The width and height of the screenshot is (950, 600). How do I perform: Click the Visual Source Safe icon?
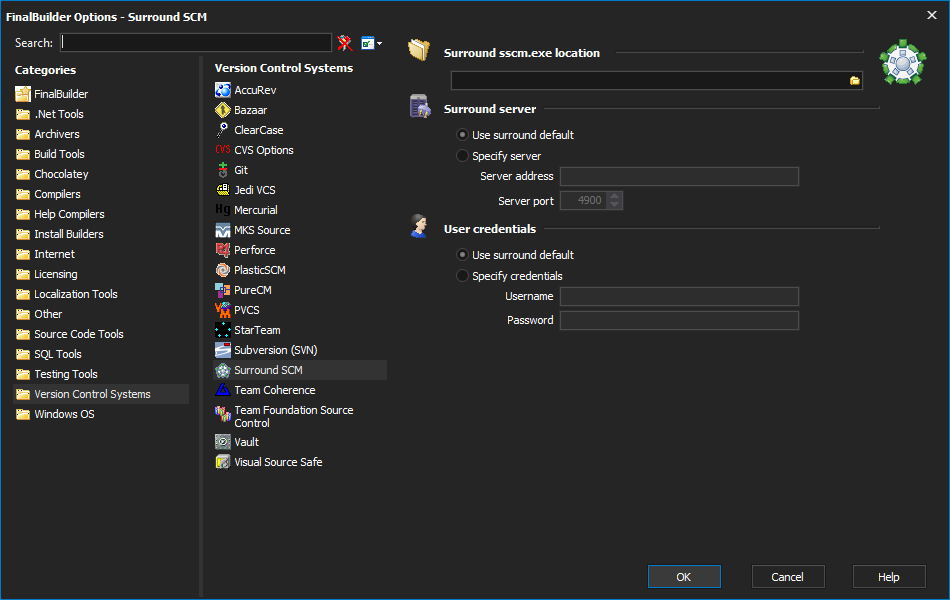tap(223, 462)
